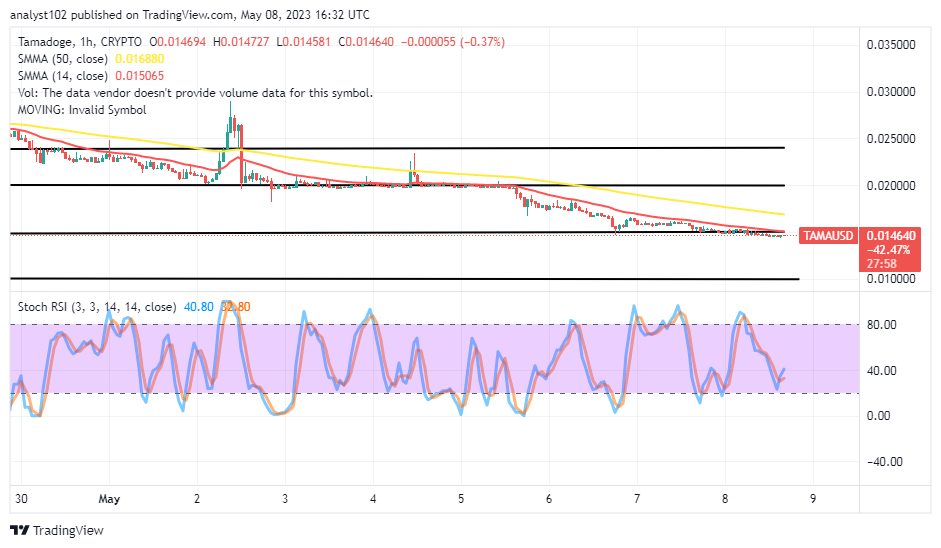Click the TradingView brand text link
The width and height of the screenshot is (941, 548).
pos(68,531)
